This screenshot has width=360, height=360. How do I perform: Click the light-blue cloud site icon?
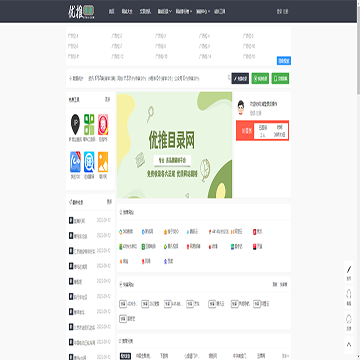tap(188, 232)
